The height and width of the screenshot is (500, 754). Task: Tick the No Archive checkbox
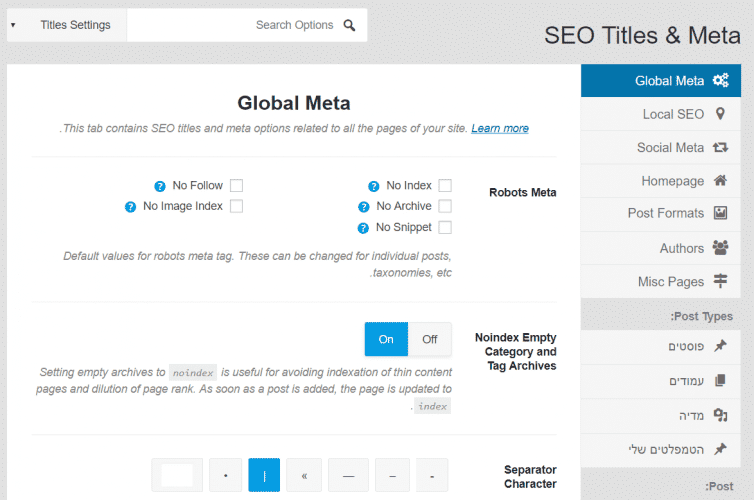[x=445, y=206]
